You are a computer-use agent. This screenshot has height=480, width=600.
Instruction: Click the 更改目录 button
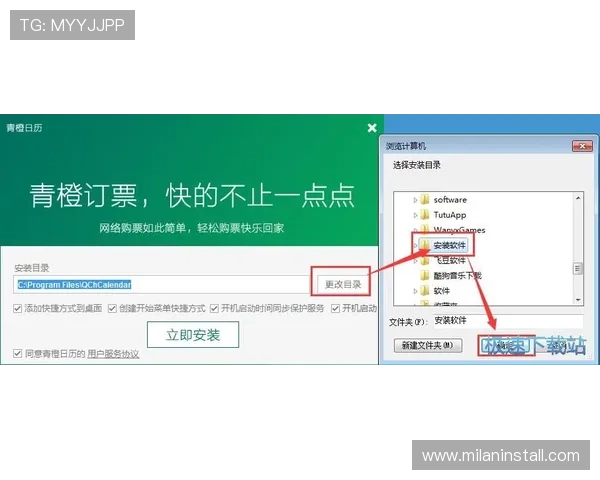[x=343, y=284]
